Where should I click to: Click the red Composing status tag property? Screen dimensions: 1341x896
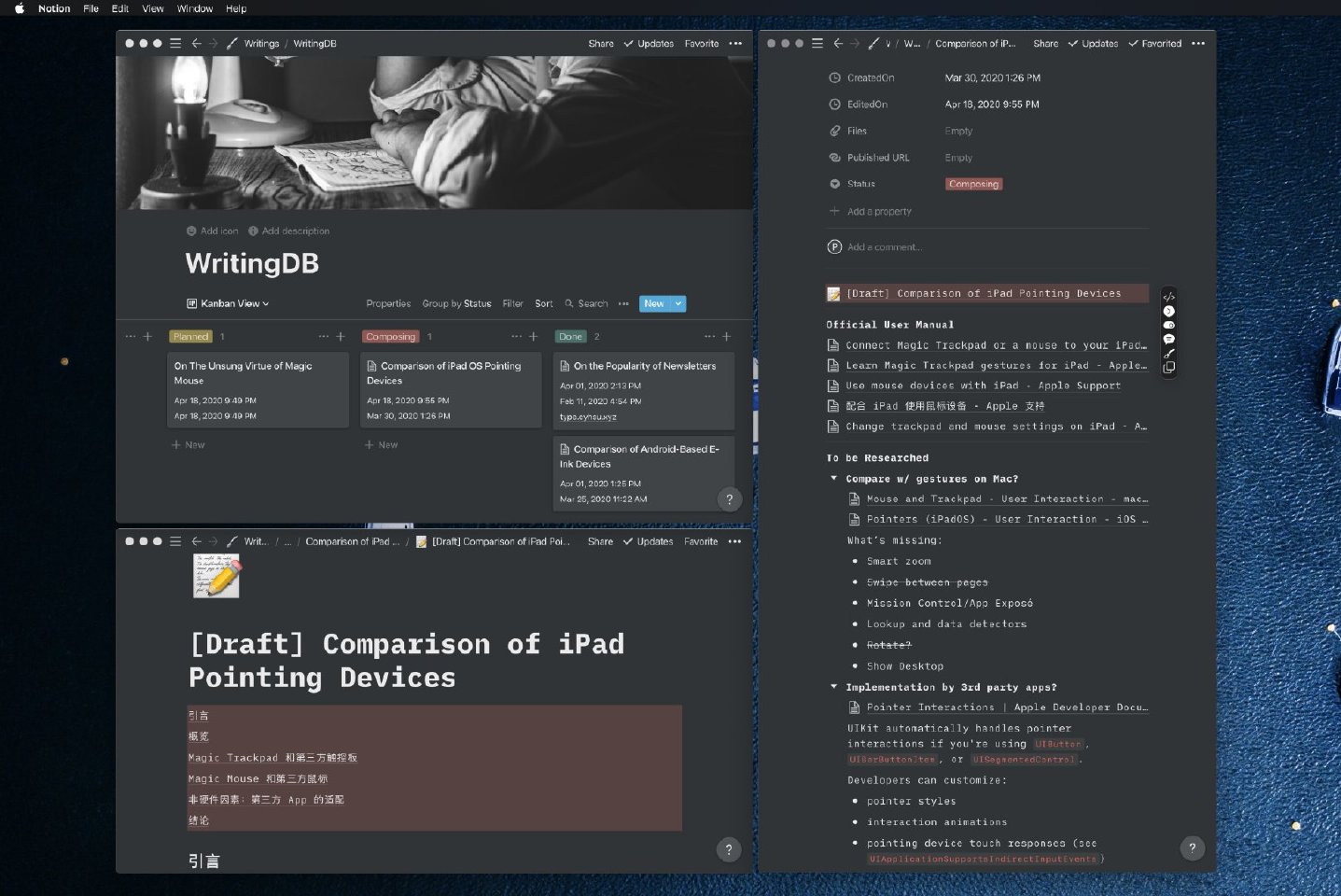tap(973, 184)
